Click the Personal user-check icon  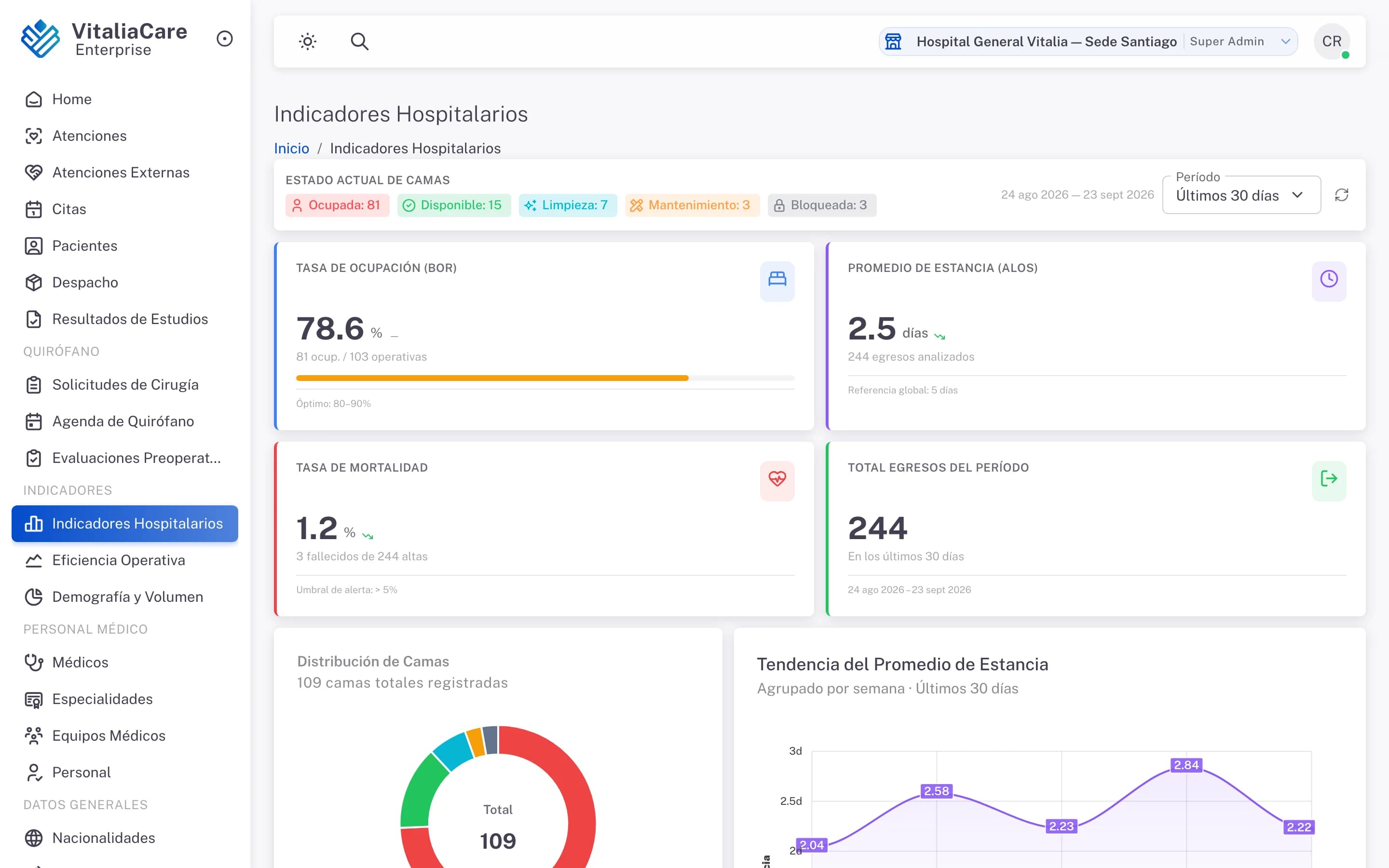click(x=34, y=773)
